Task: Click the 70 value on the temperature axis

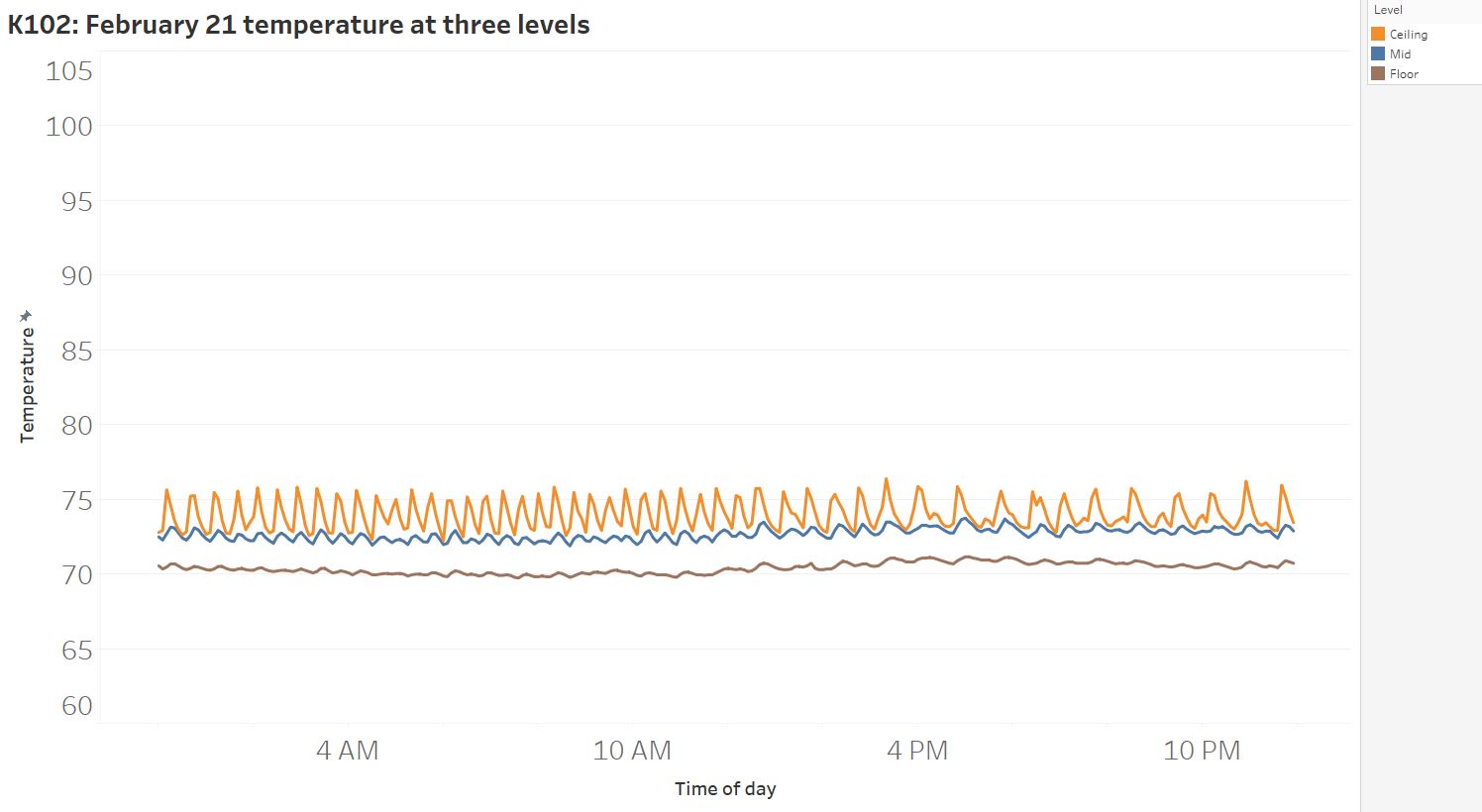Action: [x=76, y=575]
